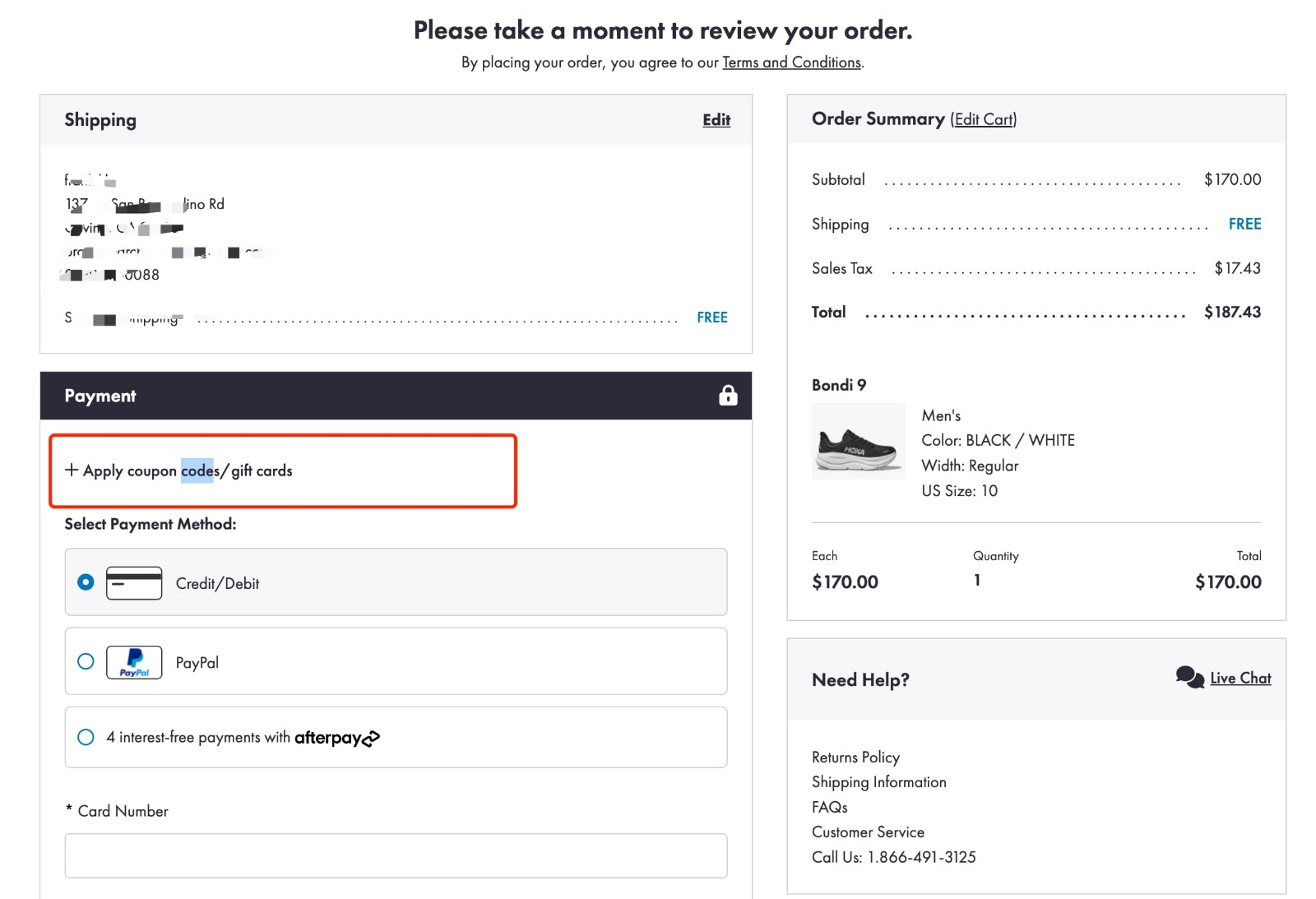Click inside the Card Number field
The width and height of the screenshot is (1316, 899).
[x=395, y=855]
